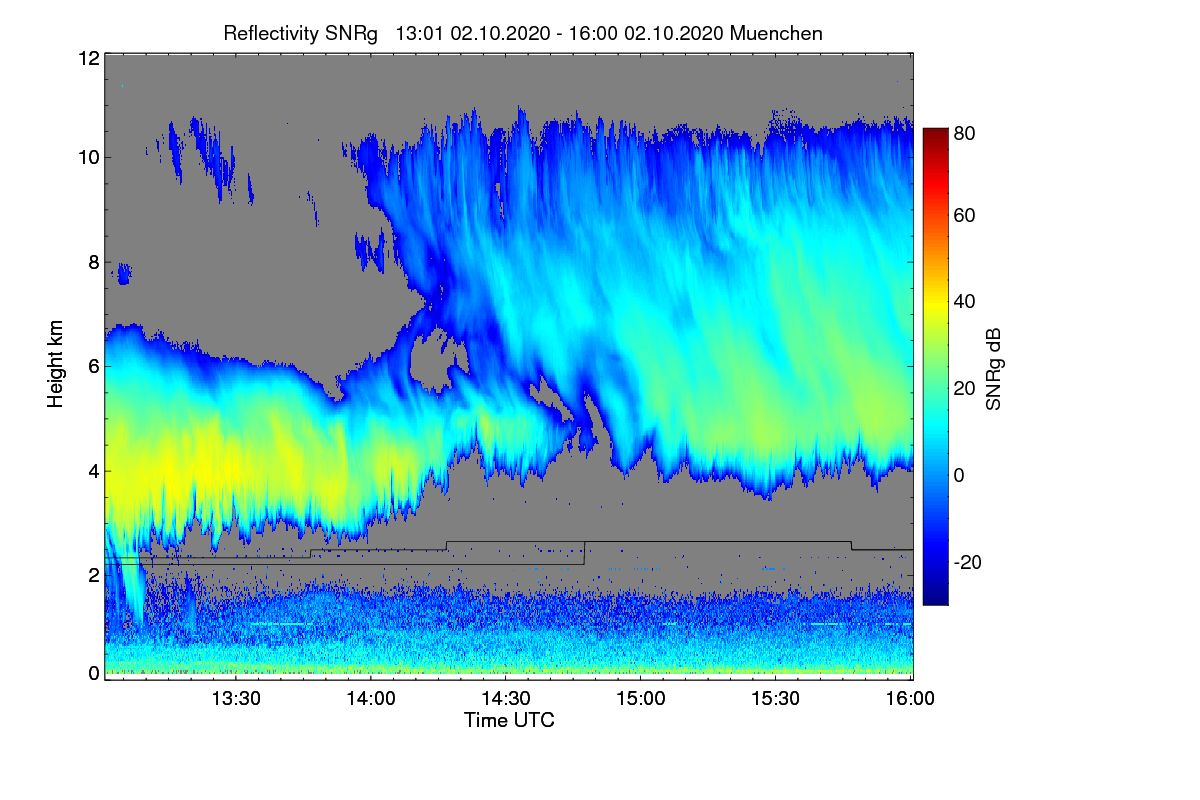Click the 15:30 time tick label
Viewport: 1200px width, 800px height.
[x=776, y=699]
